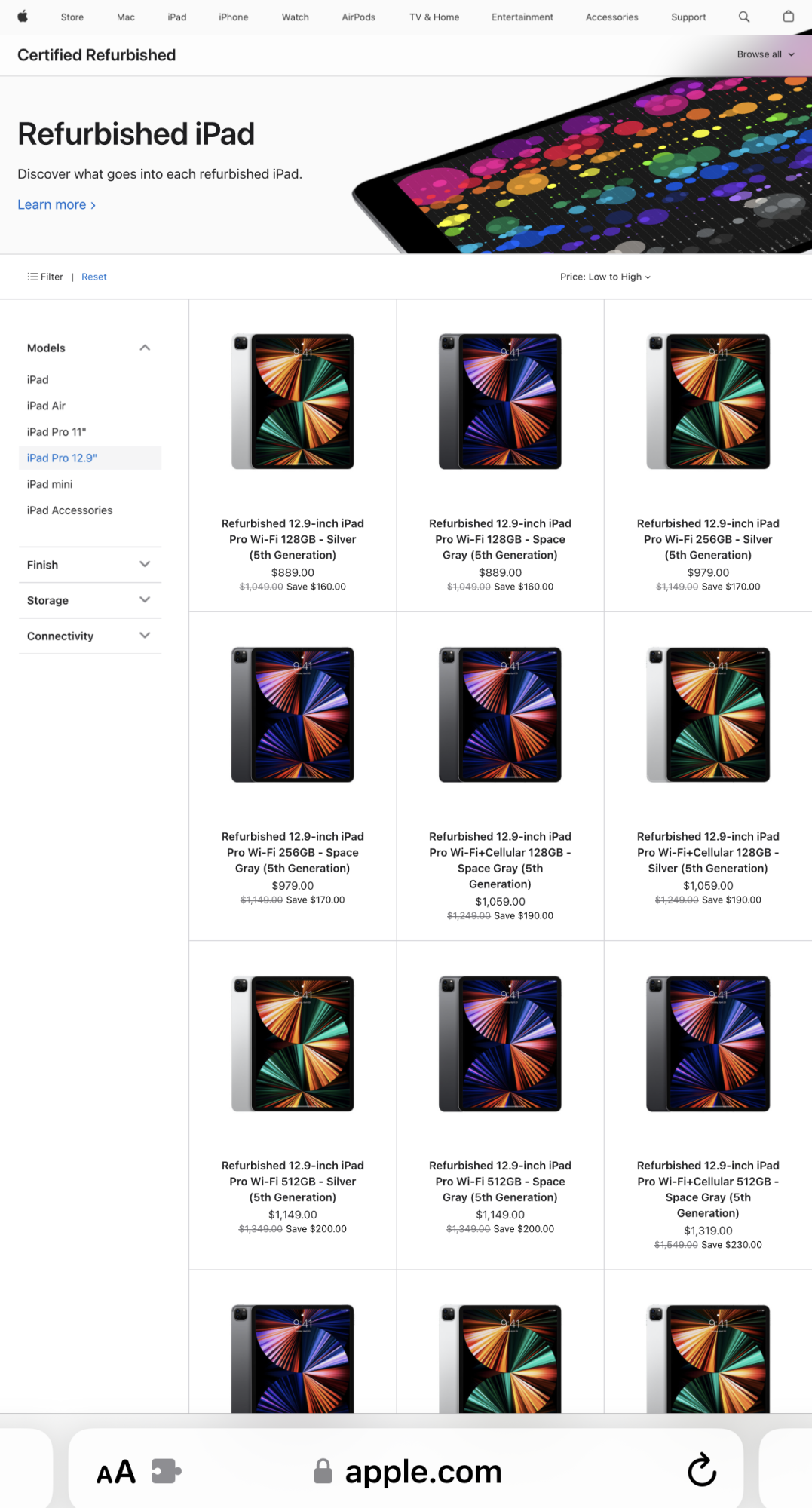Image resolution: width=812 pixels, height=1508 pixels.
Task: Open the Wi-Fi 128GB Space Gray iPad Pro thumbnail
Action: [501, 401]
